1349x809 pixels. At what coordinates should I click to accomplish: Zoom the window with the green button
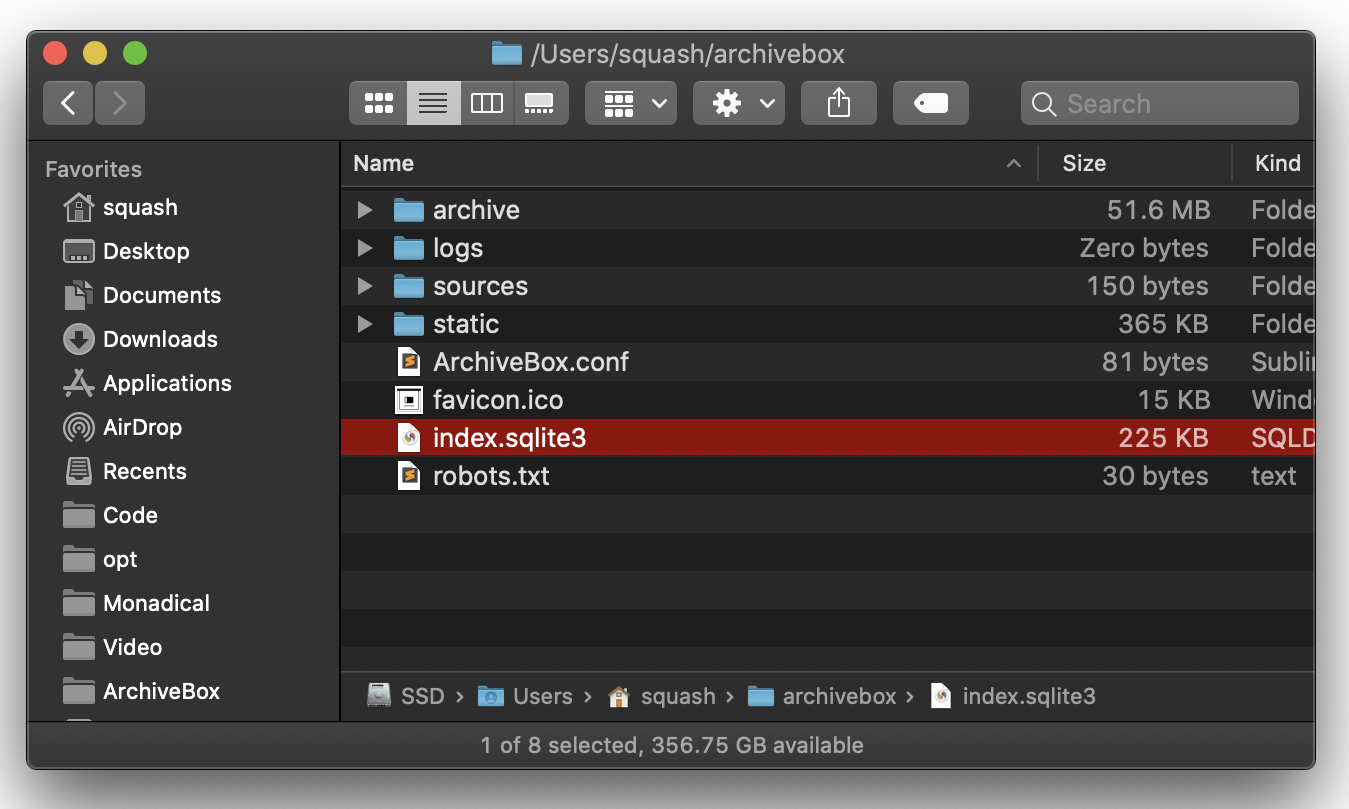click(x=135, y=54)
